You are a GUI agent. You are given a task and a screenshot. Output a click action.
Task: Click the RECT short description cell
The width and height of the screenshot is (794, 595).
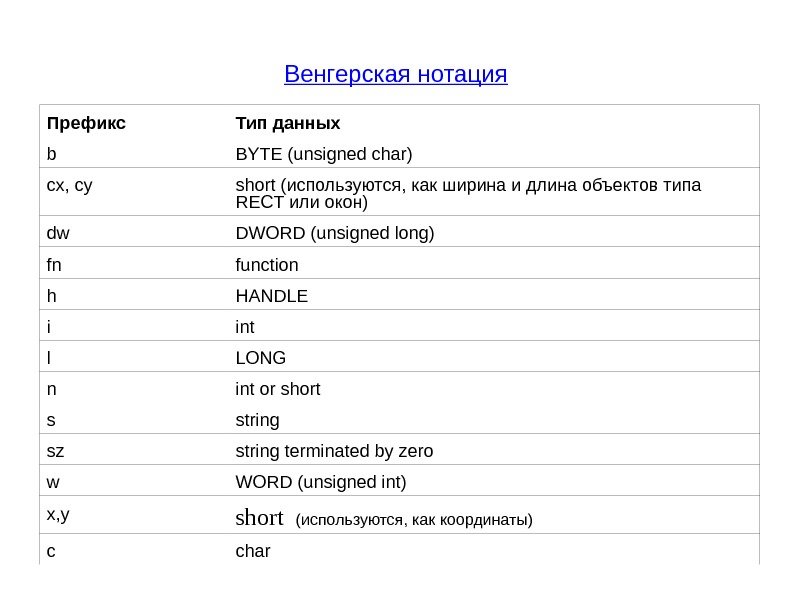tap(467, 194)
